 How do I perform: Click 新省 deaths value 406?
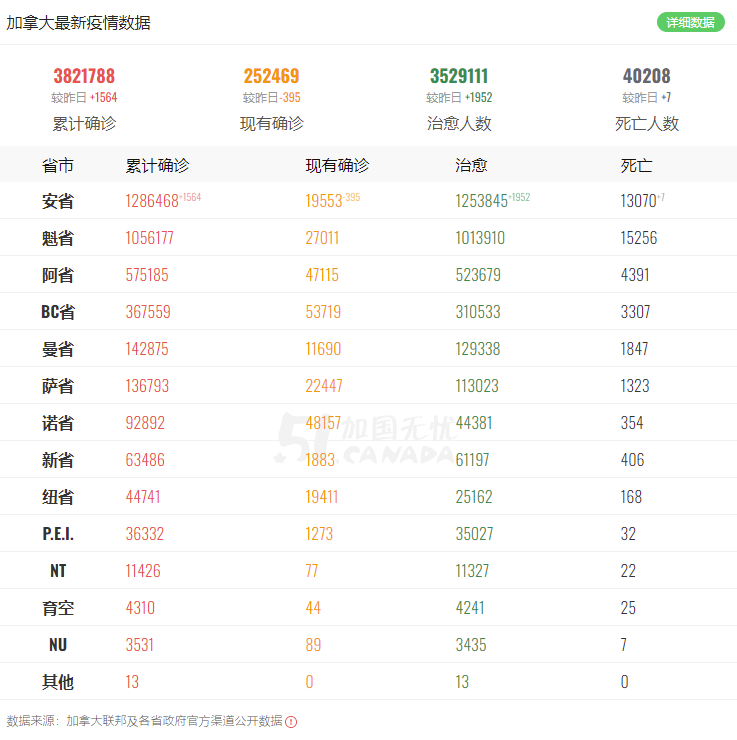tap(632, 460)
